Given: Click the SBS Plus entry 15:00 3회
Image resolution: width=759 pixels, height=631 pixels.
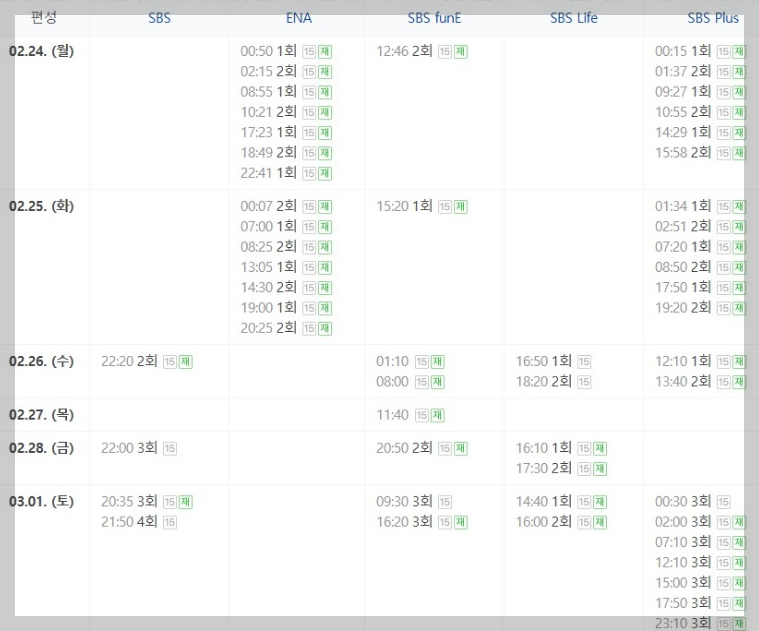Looking at the screenshot, I should pyautogui.click(x=683, y=583).
